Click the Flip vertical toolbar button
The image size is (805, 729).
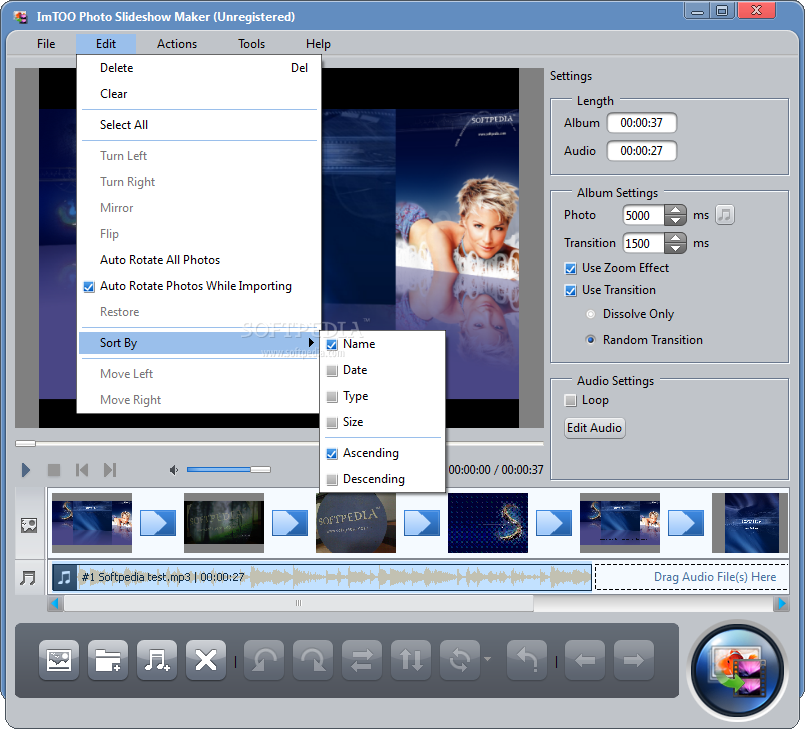[411, 660]
